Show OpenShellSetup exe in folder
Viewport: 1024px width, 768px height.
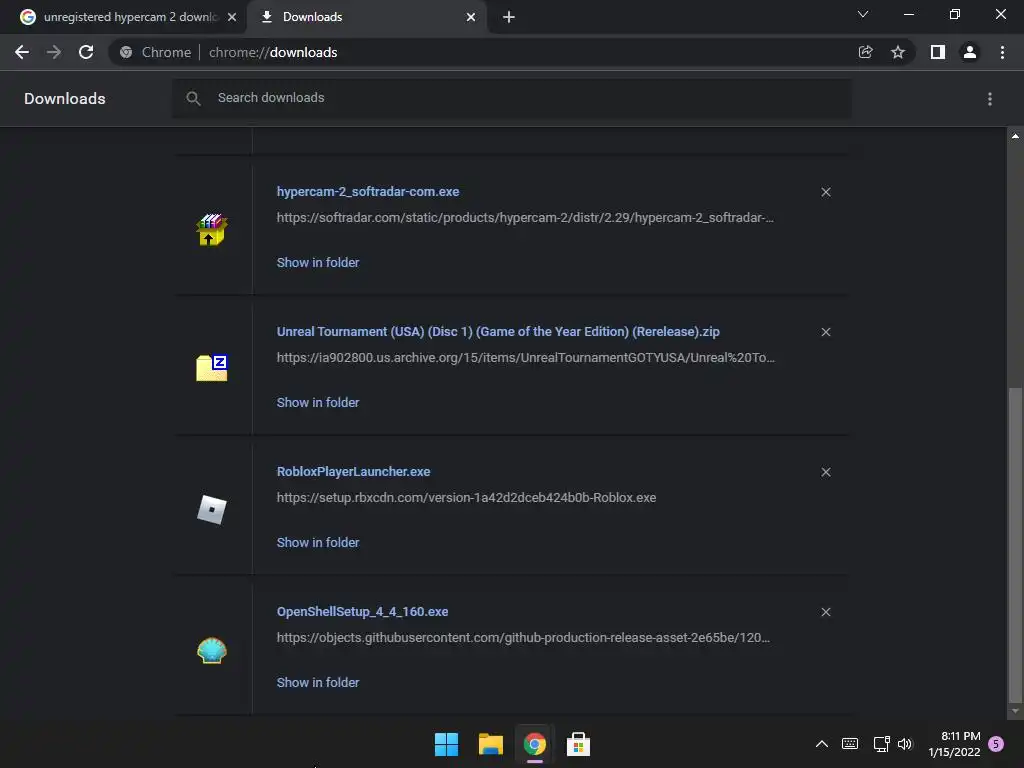click(318, 682)
